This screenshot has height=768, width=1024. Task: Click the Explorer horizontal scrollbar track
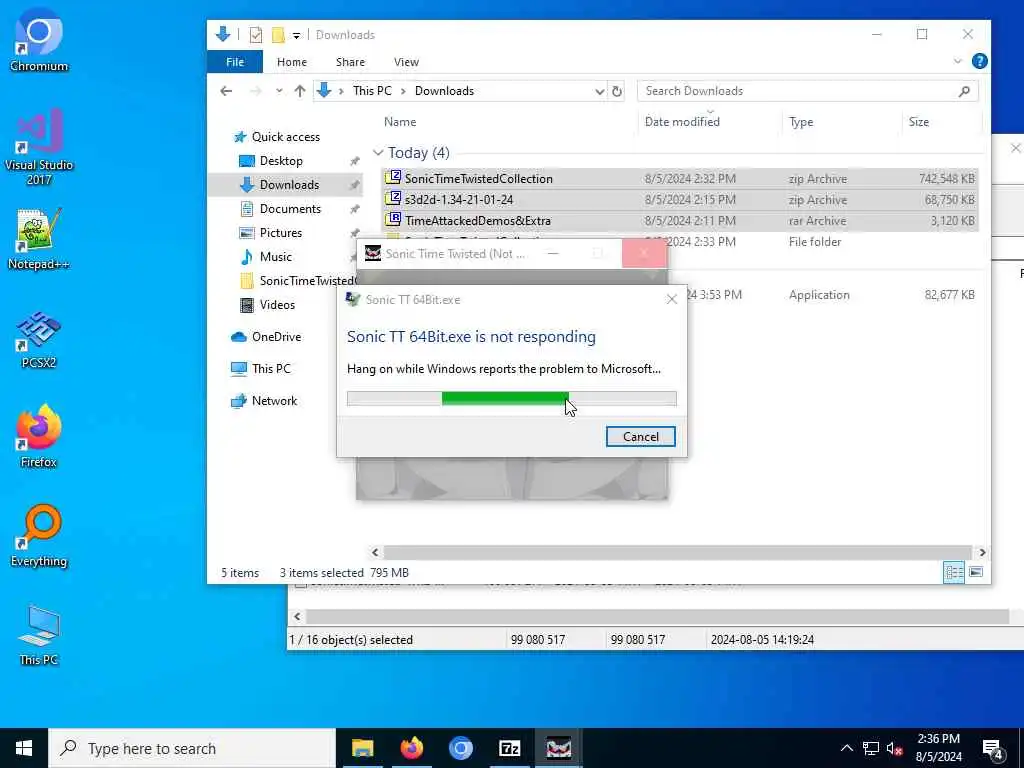(x=679, y=552)
